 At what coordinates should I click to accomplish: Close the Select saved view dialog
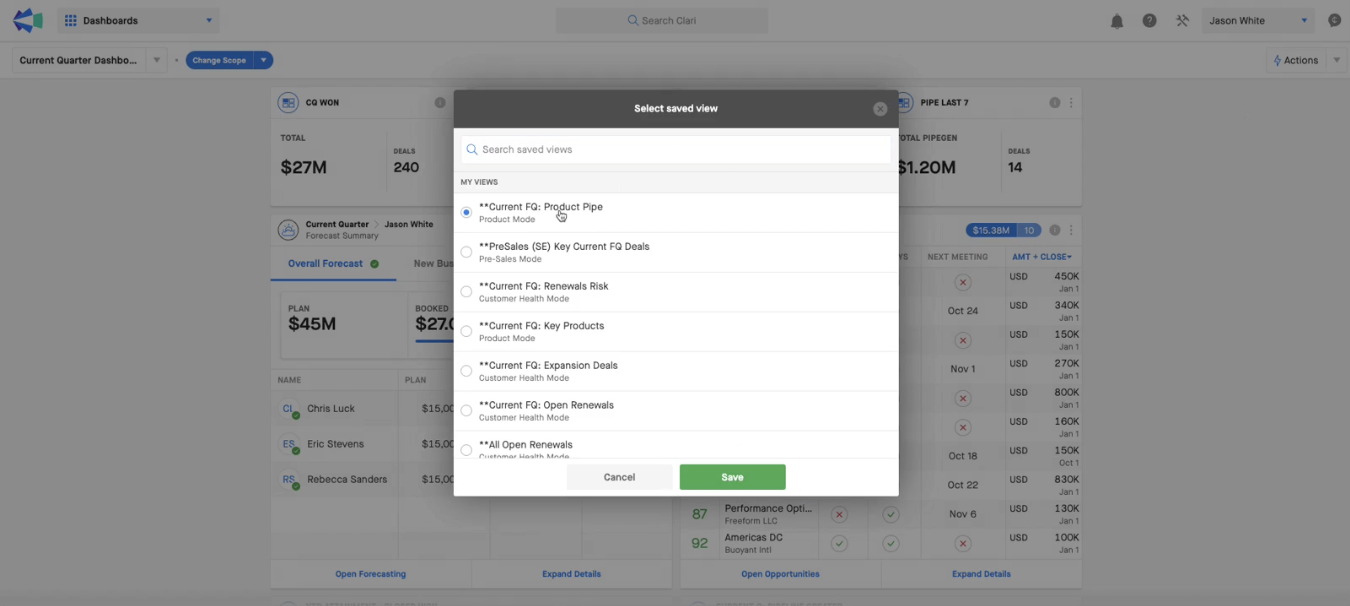[x=880, y=109]
